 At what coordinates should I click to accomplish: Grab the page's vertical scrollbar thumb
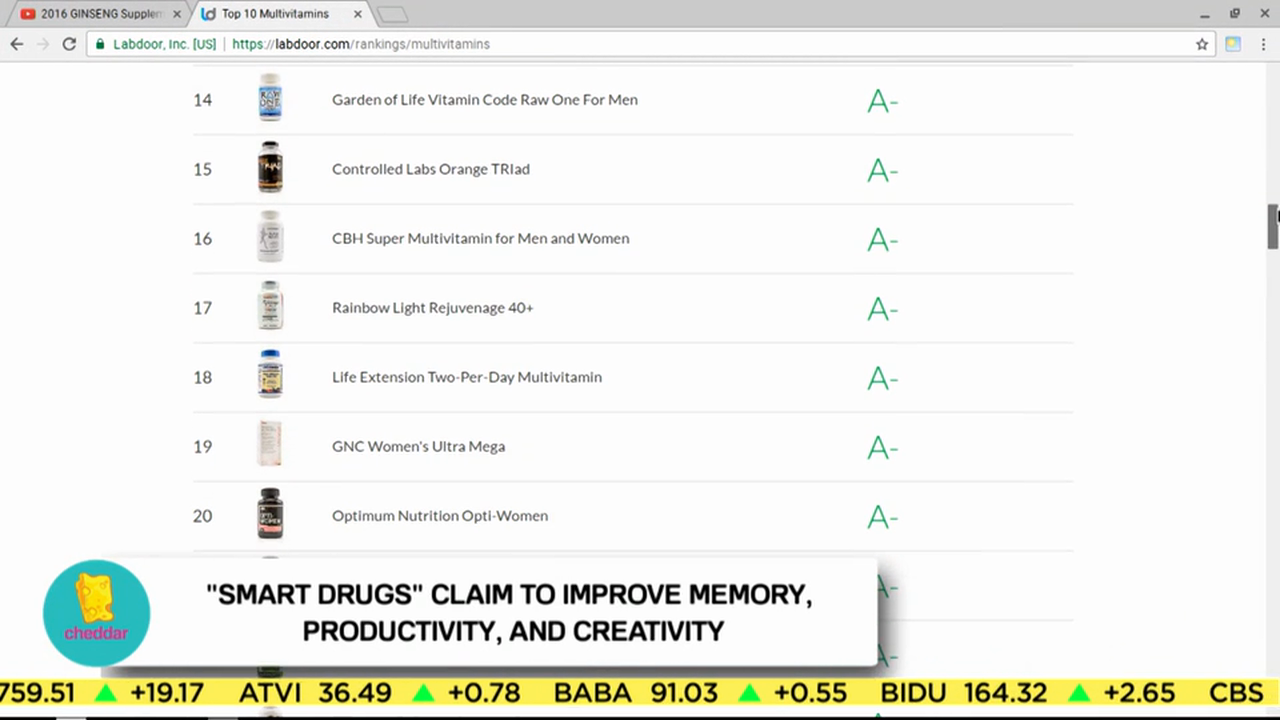pyautogui.click(x=1273, y=227)
